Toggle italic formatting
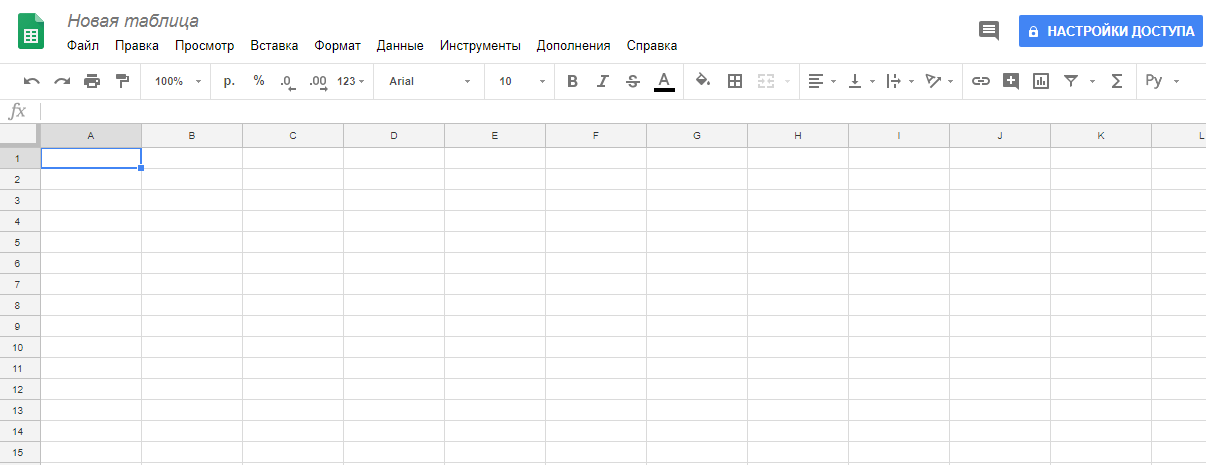1206x465 pixels. click(x=602, y=81)
